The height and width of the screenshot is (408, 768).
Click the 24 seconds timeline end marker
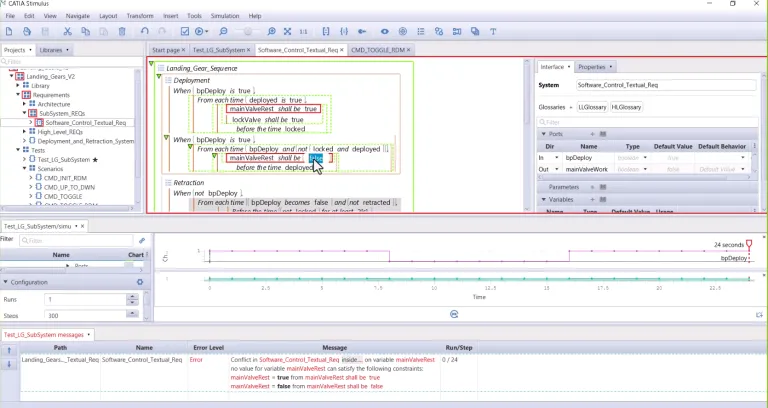(749, 244)
